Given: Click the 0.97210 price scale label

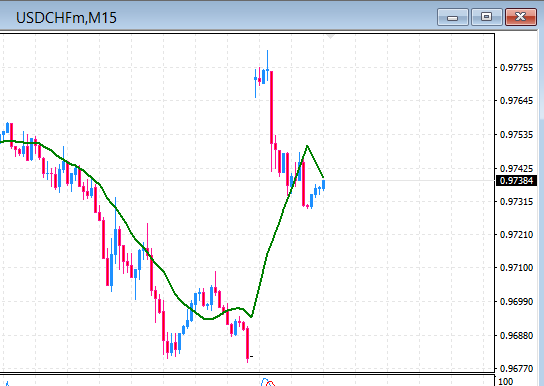Looking at the screenshot, I should 516,235.
